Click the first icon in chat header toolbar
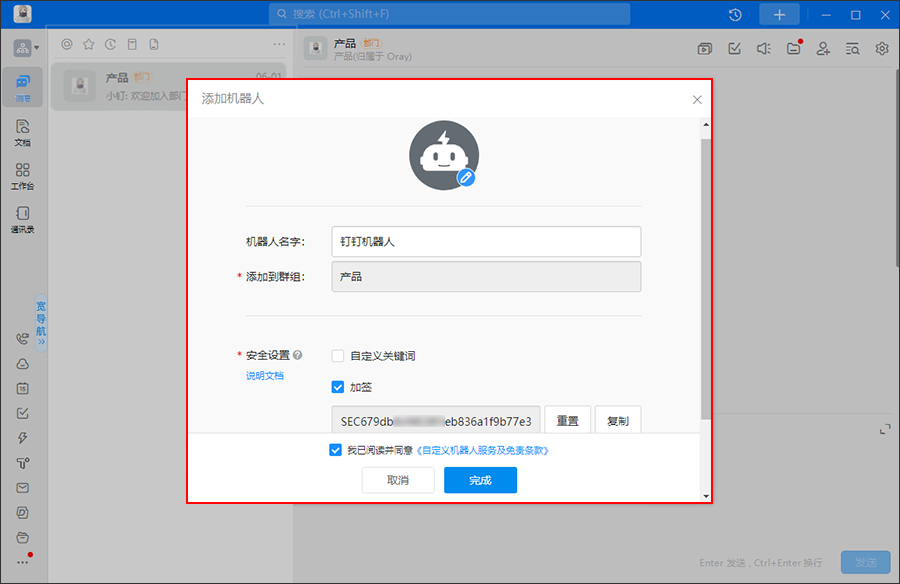 click(x=705, y=49)
